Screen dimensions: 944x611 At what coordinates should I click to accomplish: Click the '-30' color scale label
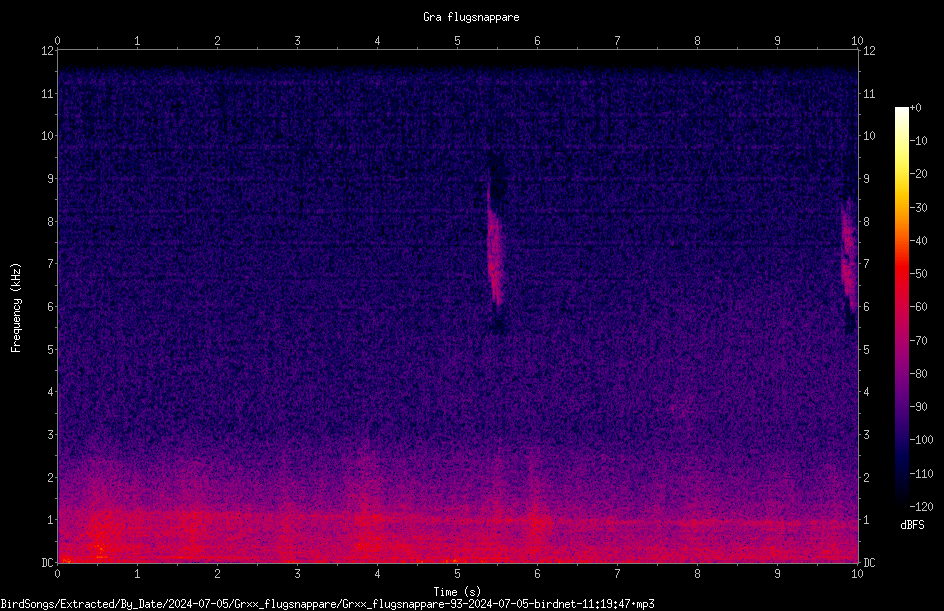pyautogui.click(x=918, y=208)
